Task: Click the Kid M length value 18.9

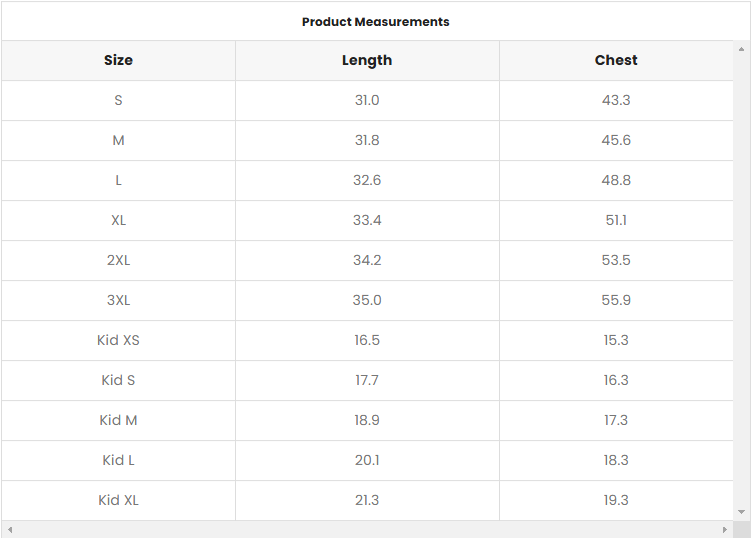Action: pyautogui.click(x=367, y=420)
